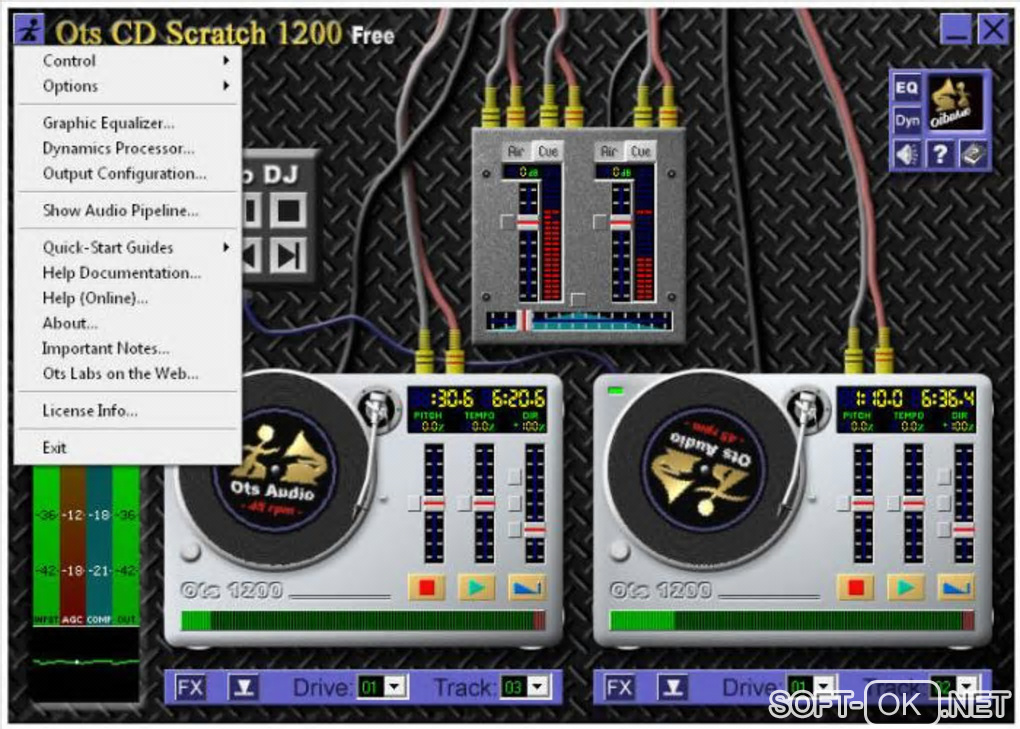
Task: Click the left deck tonearm pivot
Action: 377,407
